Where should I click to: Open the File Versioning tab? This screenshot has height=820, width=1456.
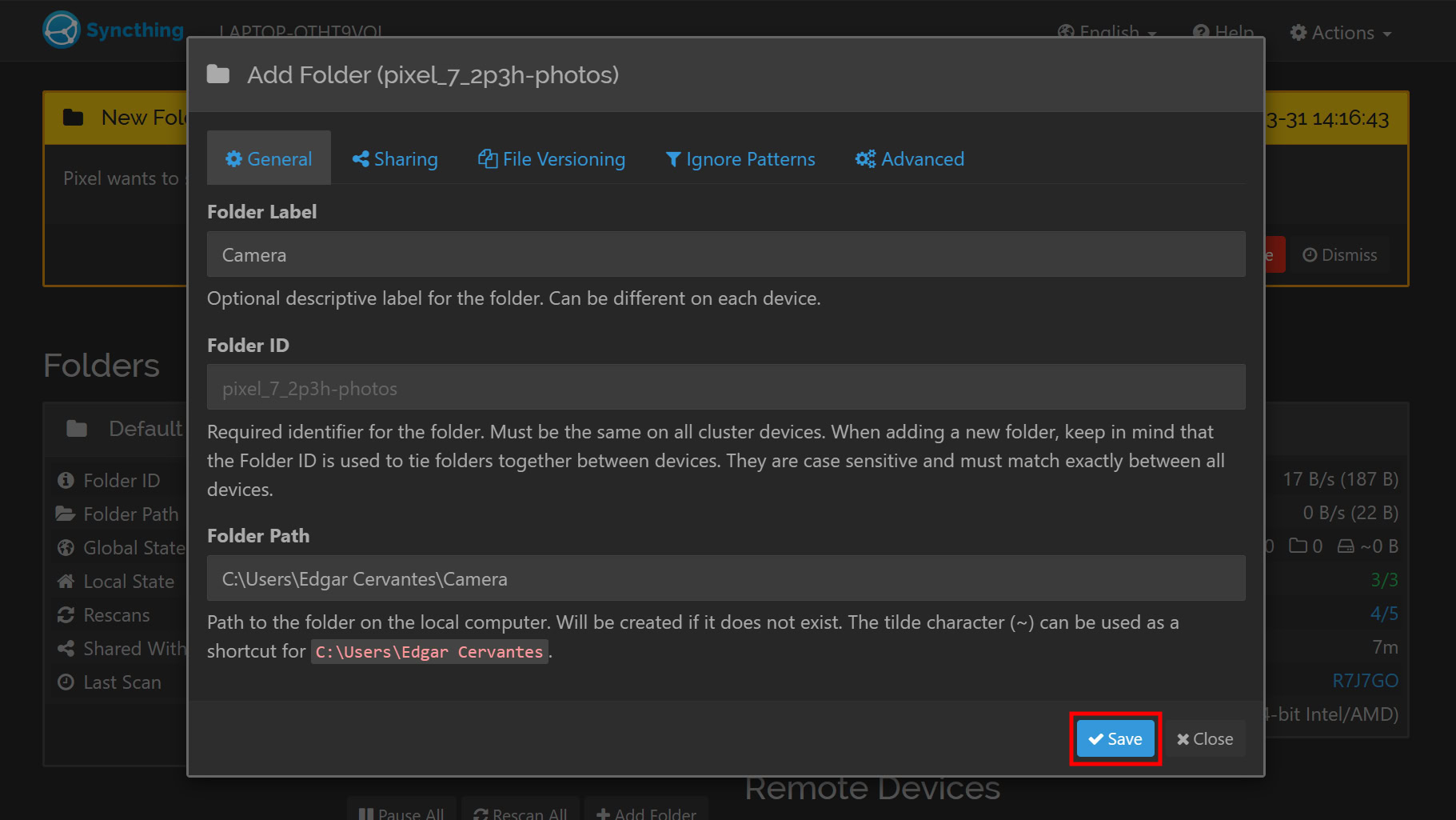[552, 159]
